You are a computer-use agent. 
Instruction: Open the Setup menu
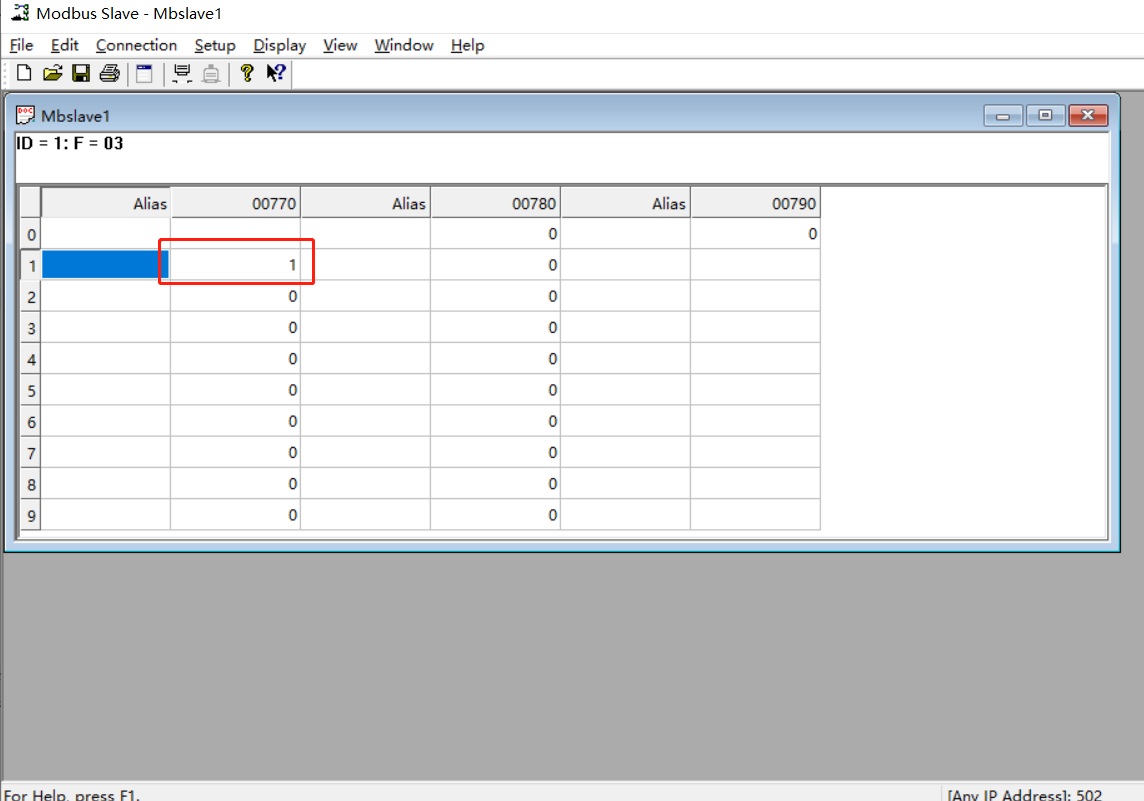tap(215, 45)
